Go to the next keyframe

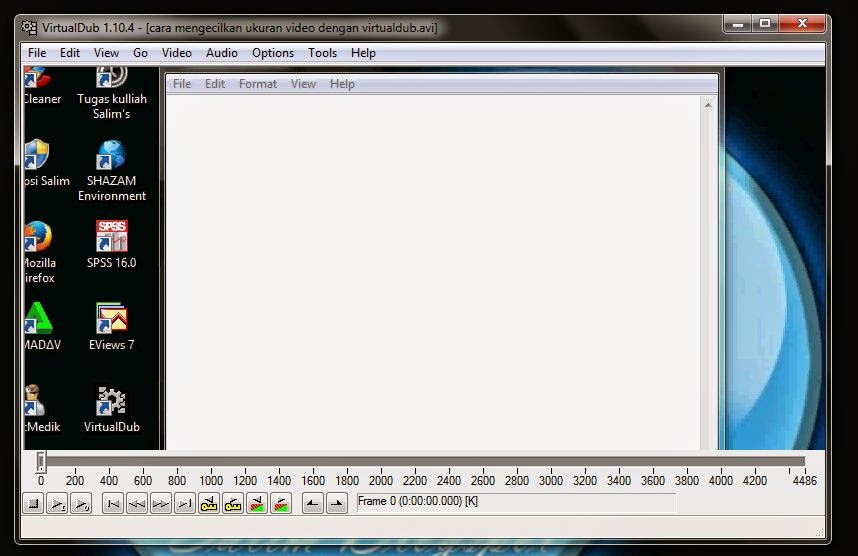[233, 503]
